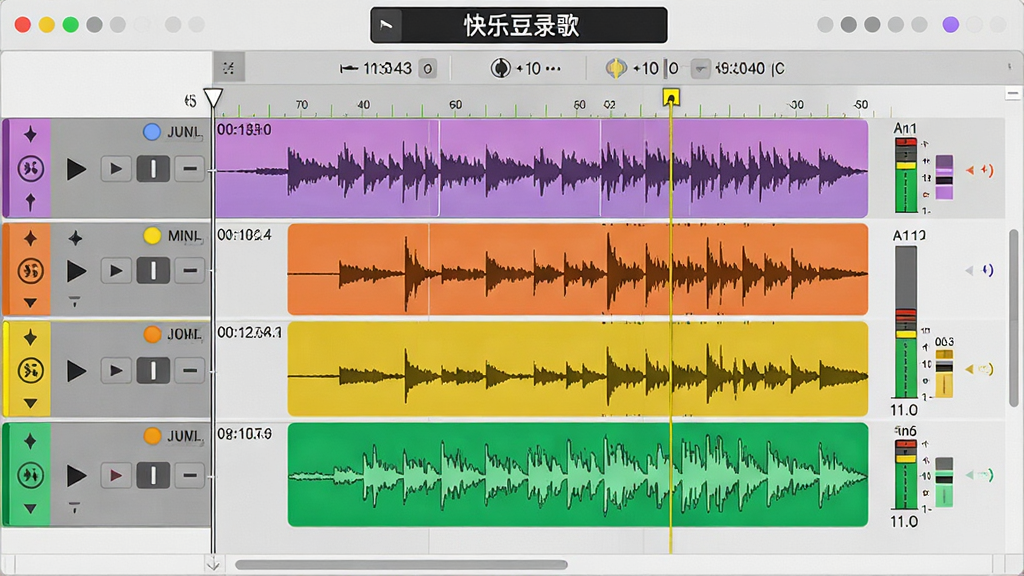Click the minus button on the orange track
The height and width of the screenshot is (576, 1024).
[x=189, y=271]
